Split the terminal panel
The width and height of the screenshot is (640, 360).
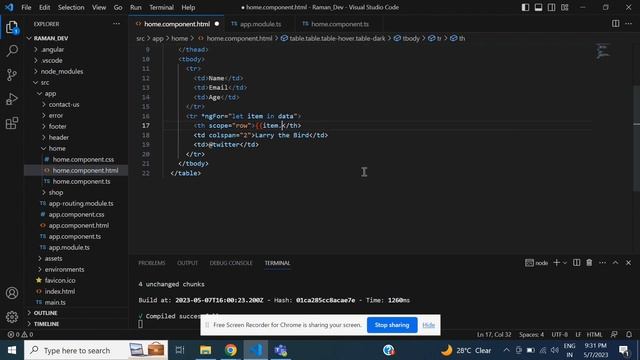576,263
